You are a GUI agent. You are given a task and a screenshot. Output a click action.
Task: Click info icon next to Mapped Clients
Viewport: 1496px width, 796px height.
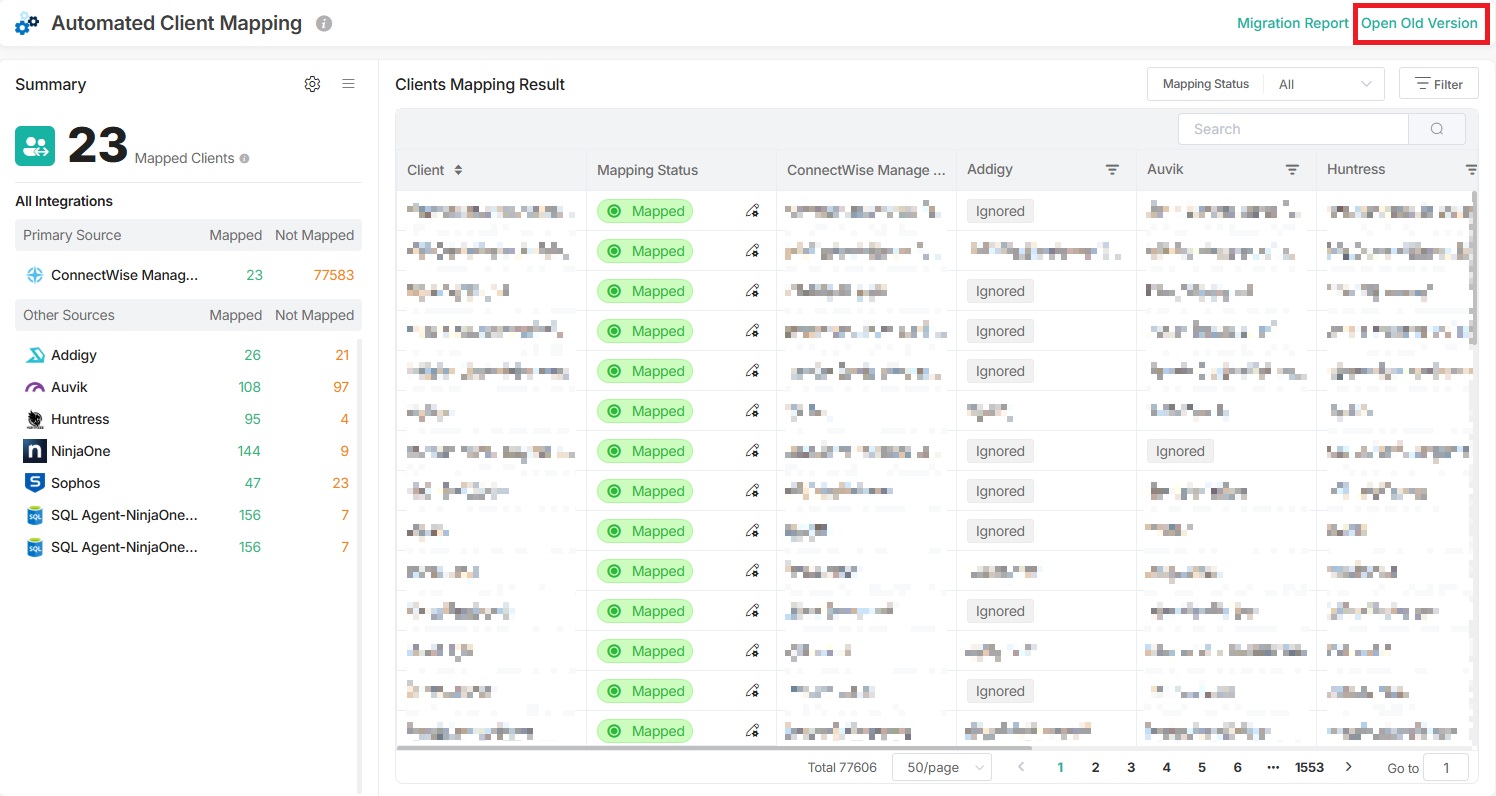click(x=245, y=158)
